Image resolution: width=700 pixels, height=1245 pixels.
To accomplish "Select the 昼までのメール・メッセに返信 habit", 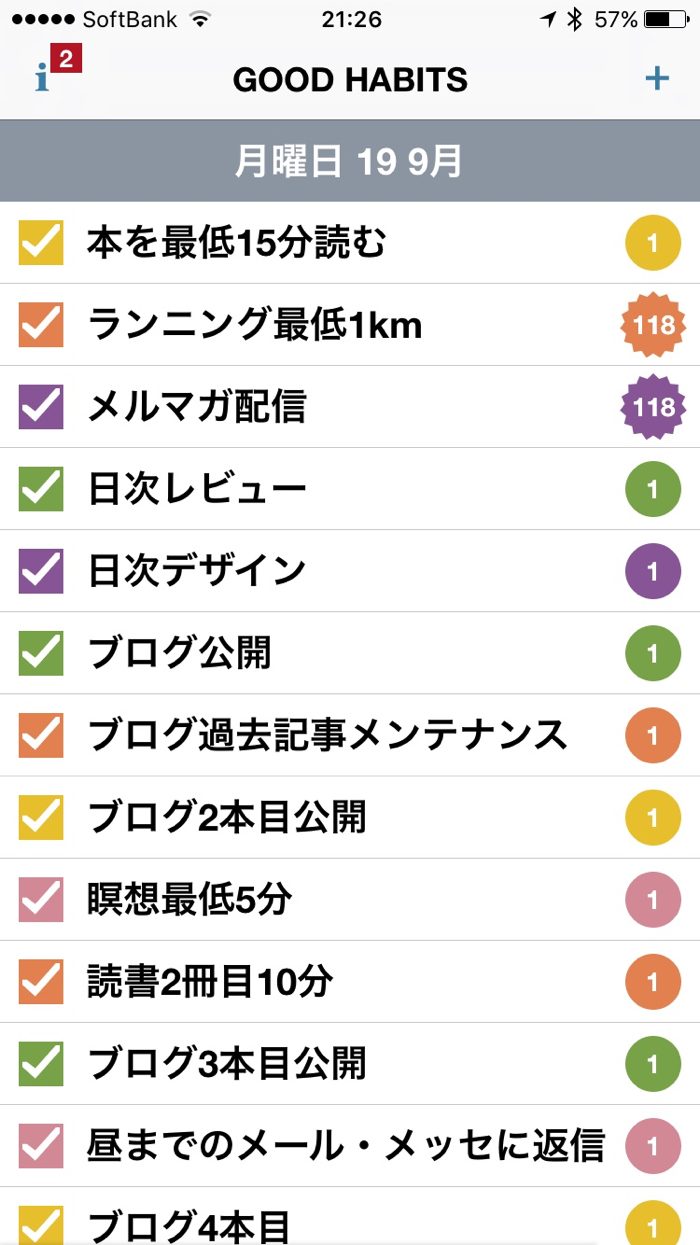I will coord(345,1145).
